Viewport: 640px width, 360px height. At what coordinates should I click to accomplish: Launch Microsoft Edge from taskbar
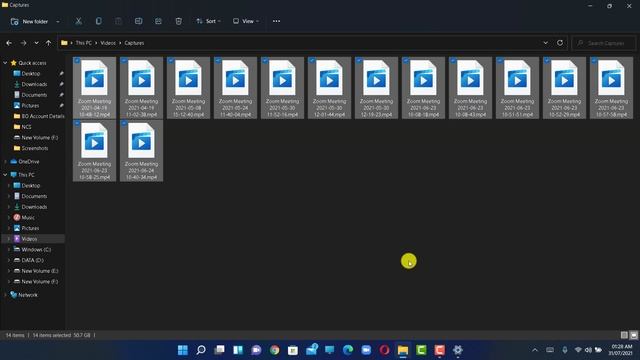click(348, 350)
